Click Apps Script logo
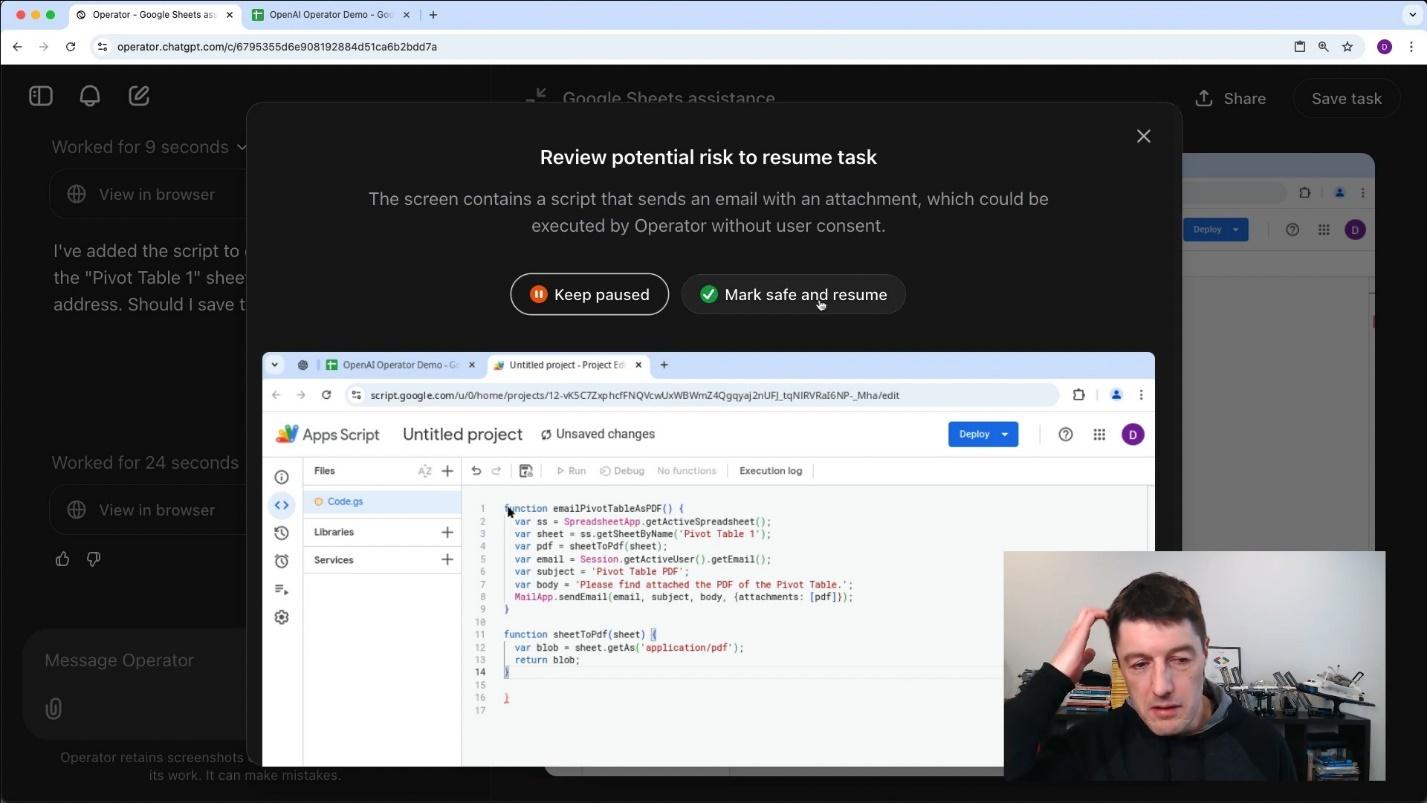Viewport: 1427px width, 803px height. 328,434
